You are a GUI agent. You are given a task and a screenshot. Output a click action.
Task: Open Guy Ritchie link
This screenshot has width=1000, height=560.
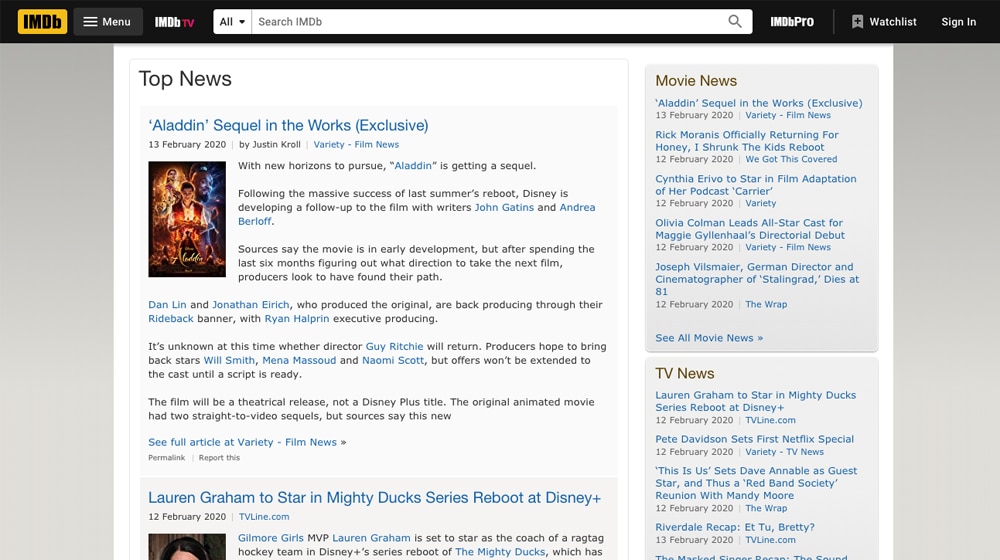tap(394, 346)
